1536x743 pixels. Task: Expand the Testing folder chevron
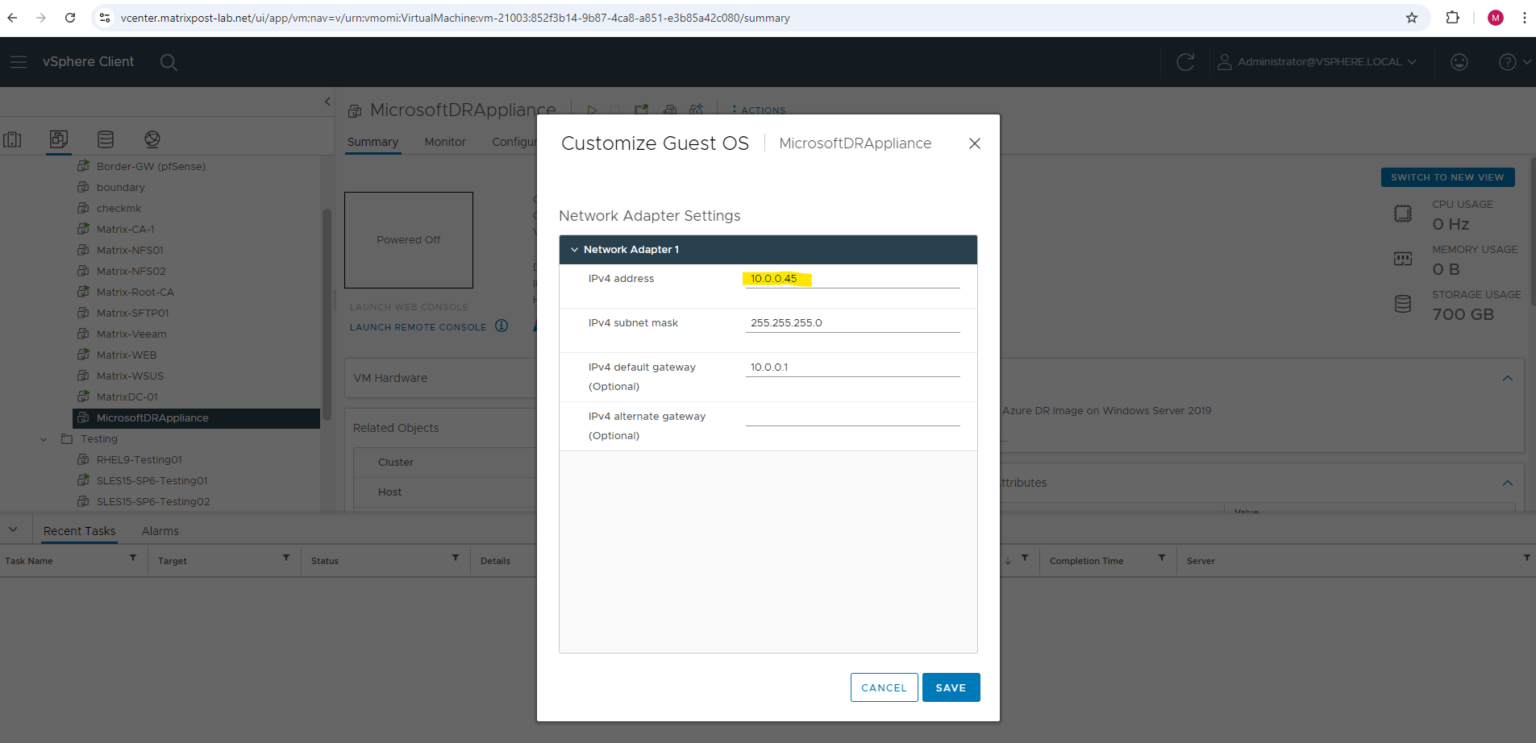(43, 438)
